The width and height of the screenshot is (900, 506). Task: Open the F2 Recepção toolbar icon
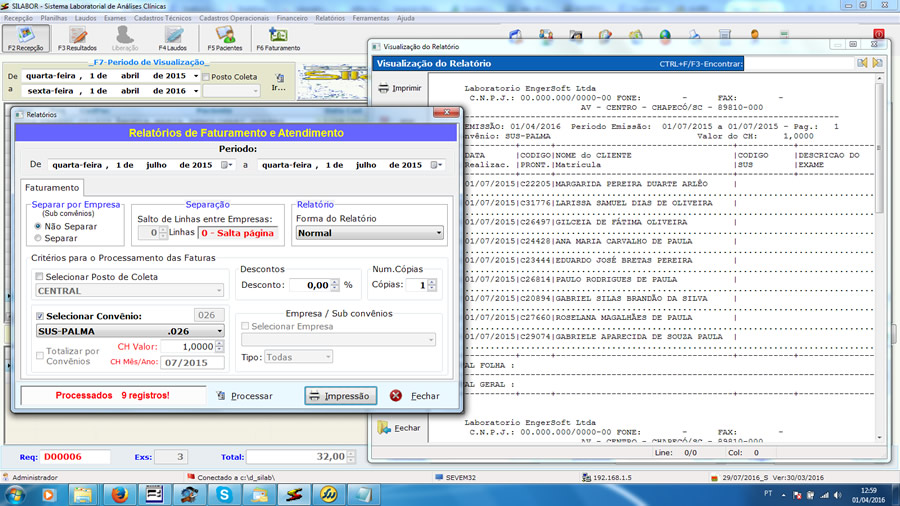[x=25, y=39]
